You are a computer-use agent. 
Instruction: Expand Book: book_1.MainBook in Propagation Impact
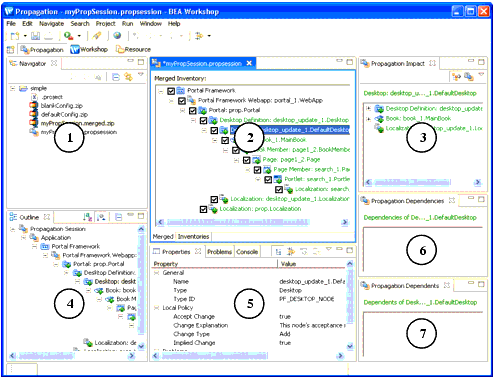[x=368, y=118]
